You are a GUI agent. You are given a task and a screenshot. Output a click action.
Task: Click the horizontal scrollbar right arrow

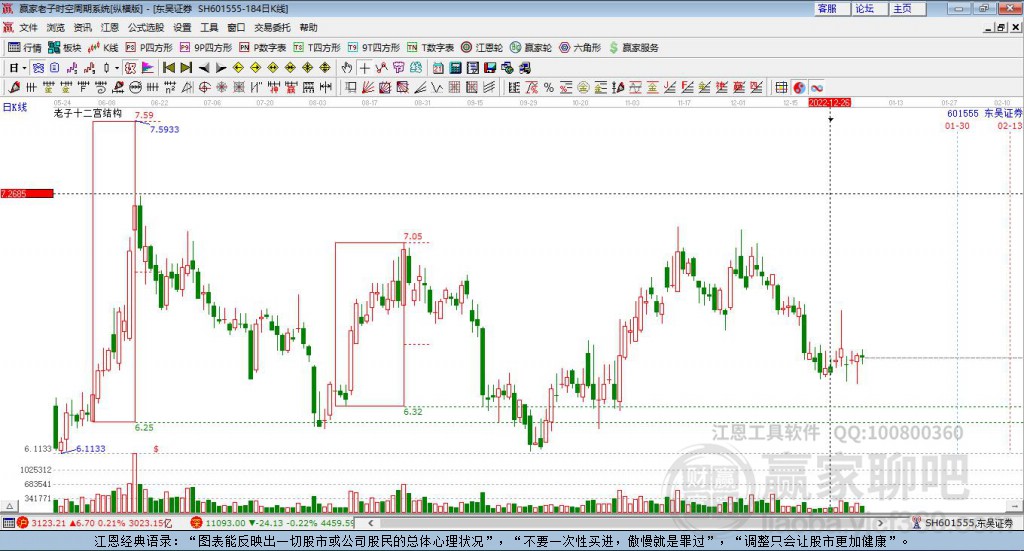[x=880, y=523]
